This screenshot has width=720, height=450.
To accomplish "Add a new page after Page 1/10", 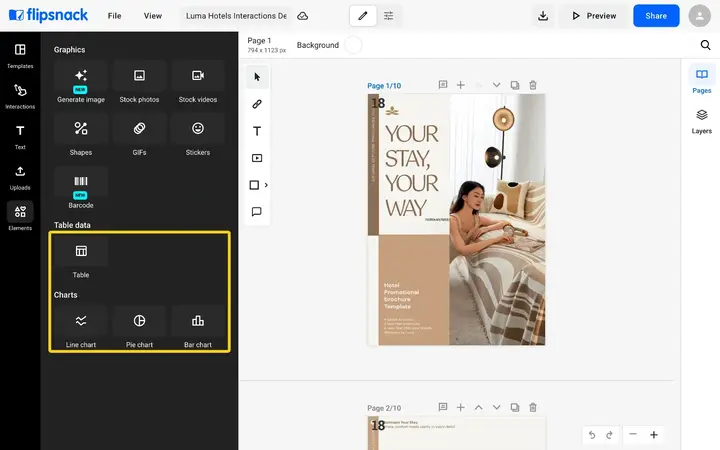I will point(461,85).
